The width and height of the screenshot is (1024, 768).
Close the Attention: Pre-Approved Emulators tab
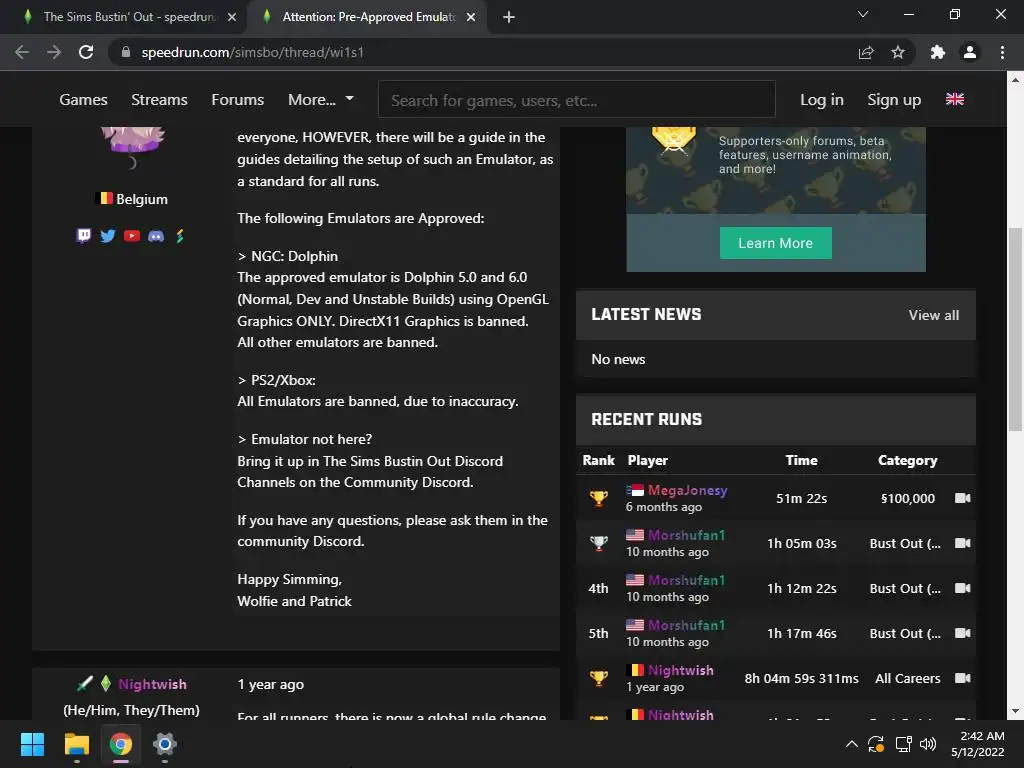point(471,17)
